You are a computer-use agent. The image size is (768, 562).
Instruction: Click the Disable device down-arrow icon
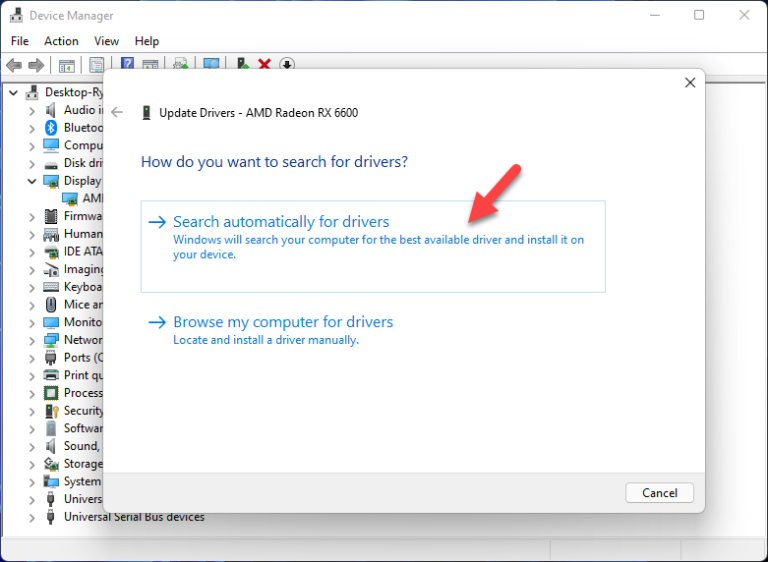(x=287, y=64)
